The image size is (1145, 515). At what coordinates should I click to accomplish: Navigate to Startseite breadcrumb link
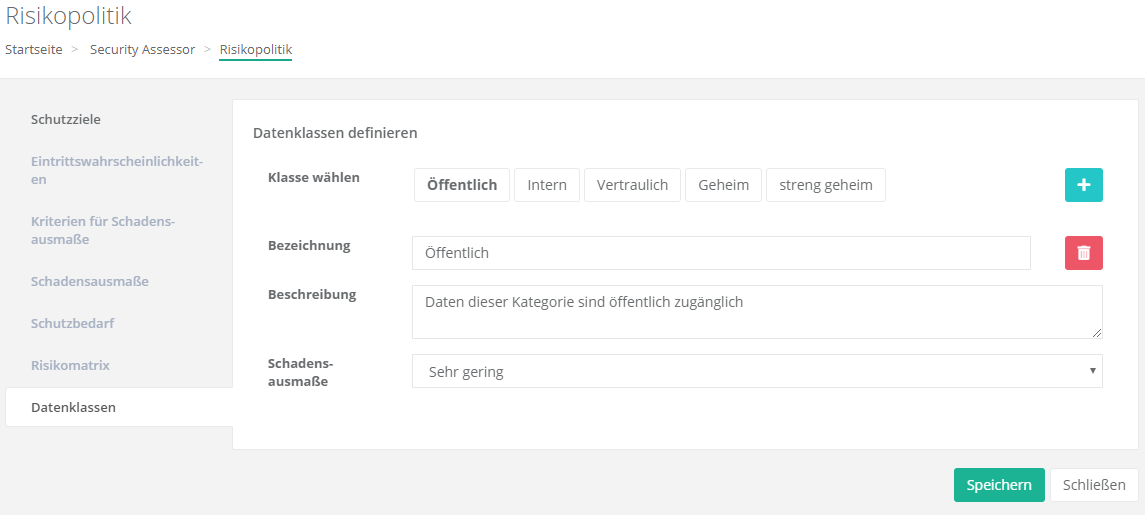(34, 49)
